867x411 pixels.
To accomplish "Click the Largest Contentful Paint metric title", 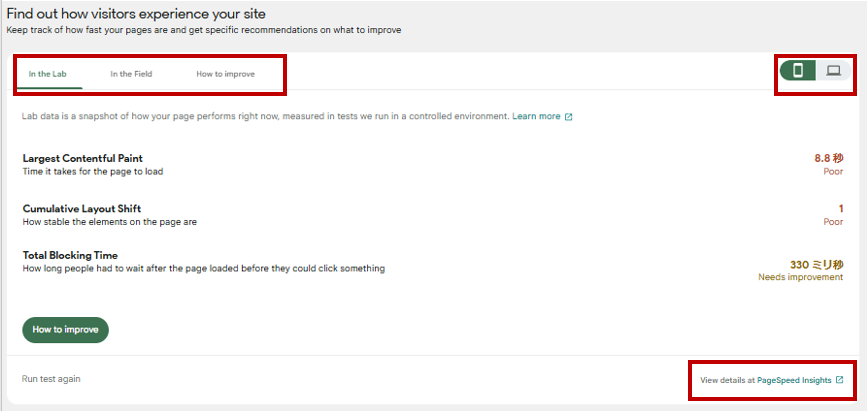I will pyautogui.click(x=82, y=158).
